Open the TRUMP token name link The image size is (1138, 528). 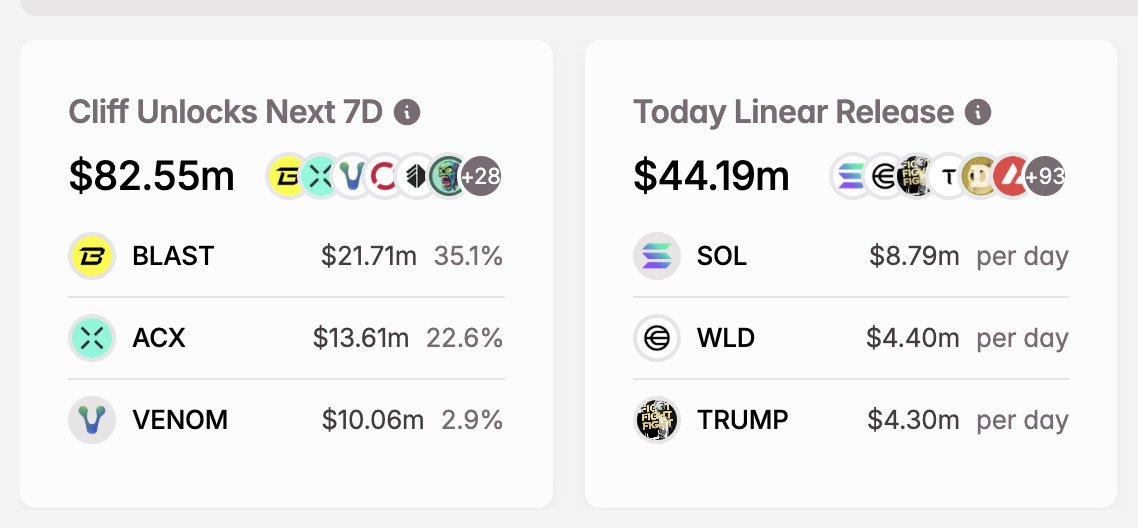[742, 420]
